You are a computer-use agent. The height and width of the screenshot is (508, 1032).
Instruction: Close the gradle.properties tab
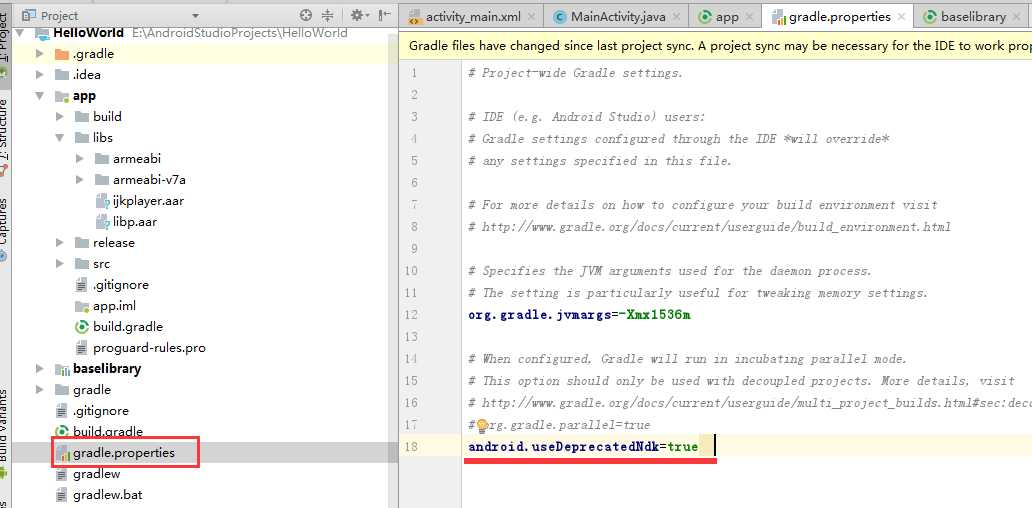(901, 17)
